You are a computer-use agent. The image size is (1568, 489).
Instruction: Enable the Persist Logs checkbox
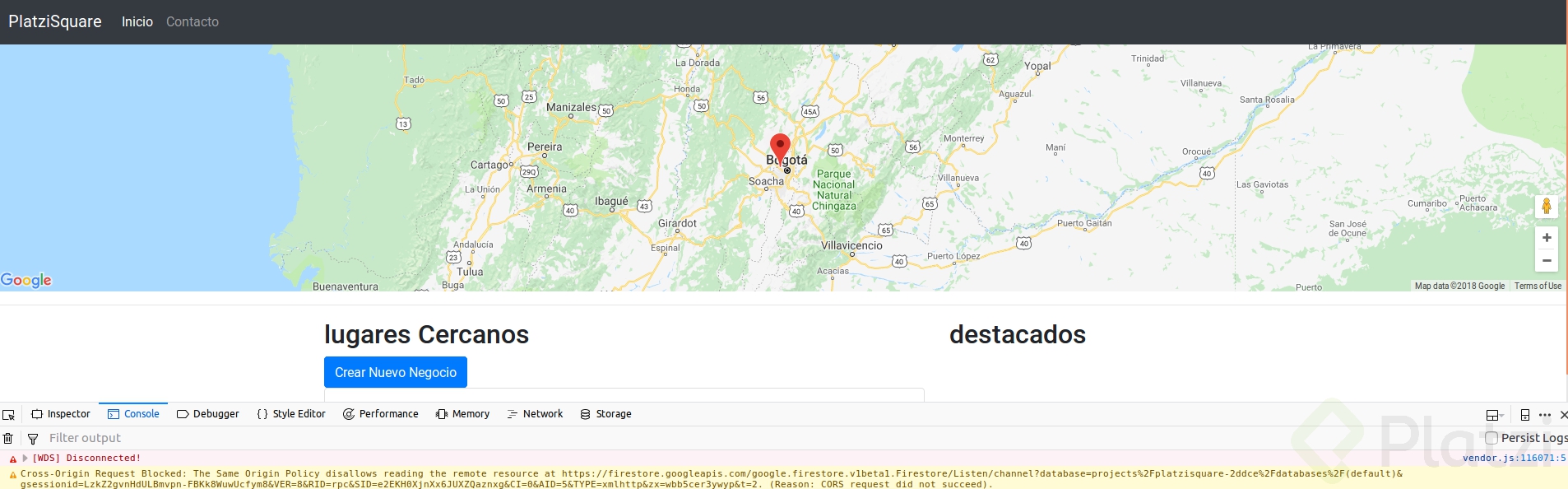pyautogui.click(x=1491, y=438)
